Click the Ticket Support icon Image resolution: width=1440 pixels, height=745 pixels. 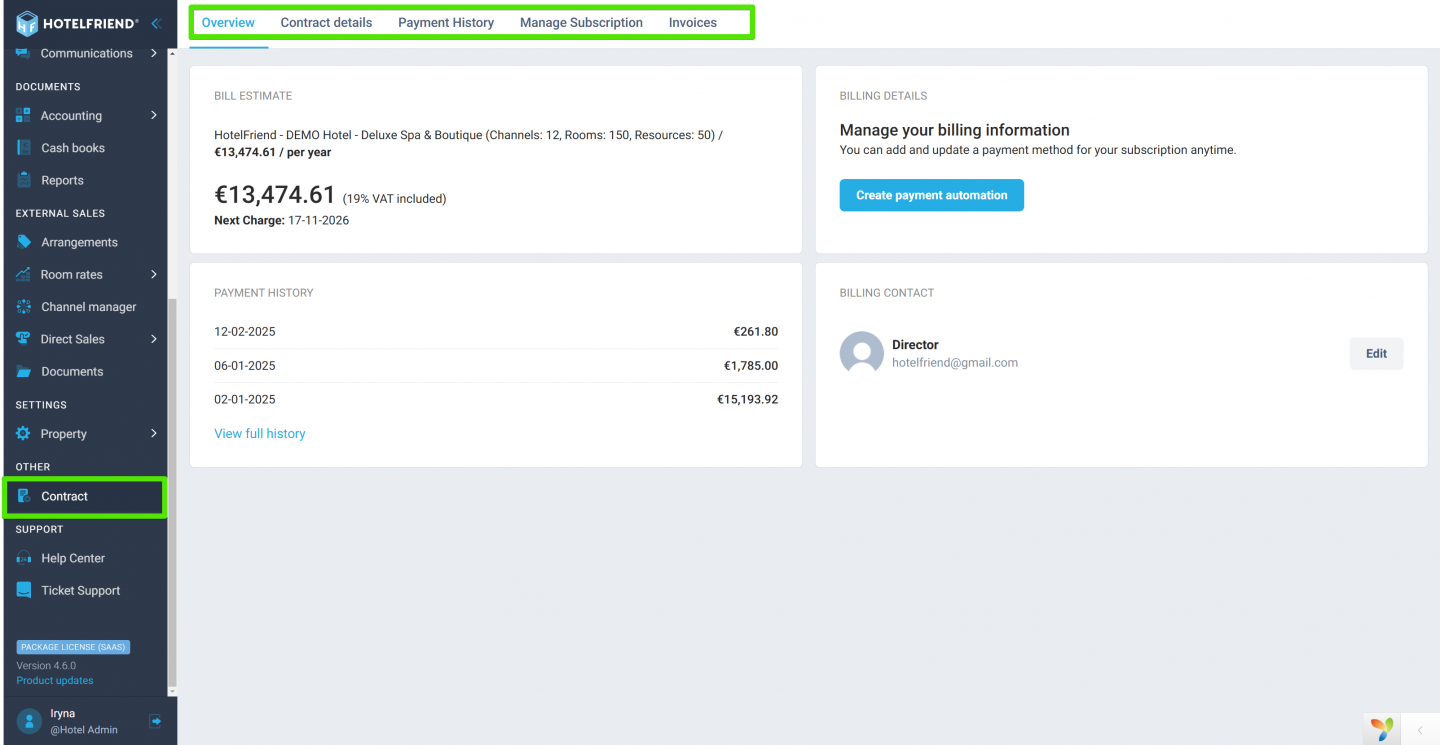23,590
